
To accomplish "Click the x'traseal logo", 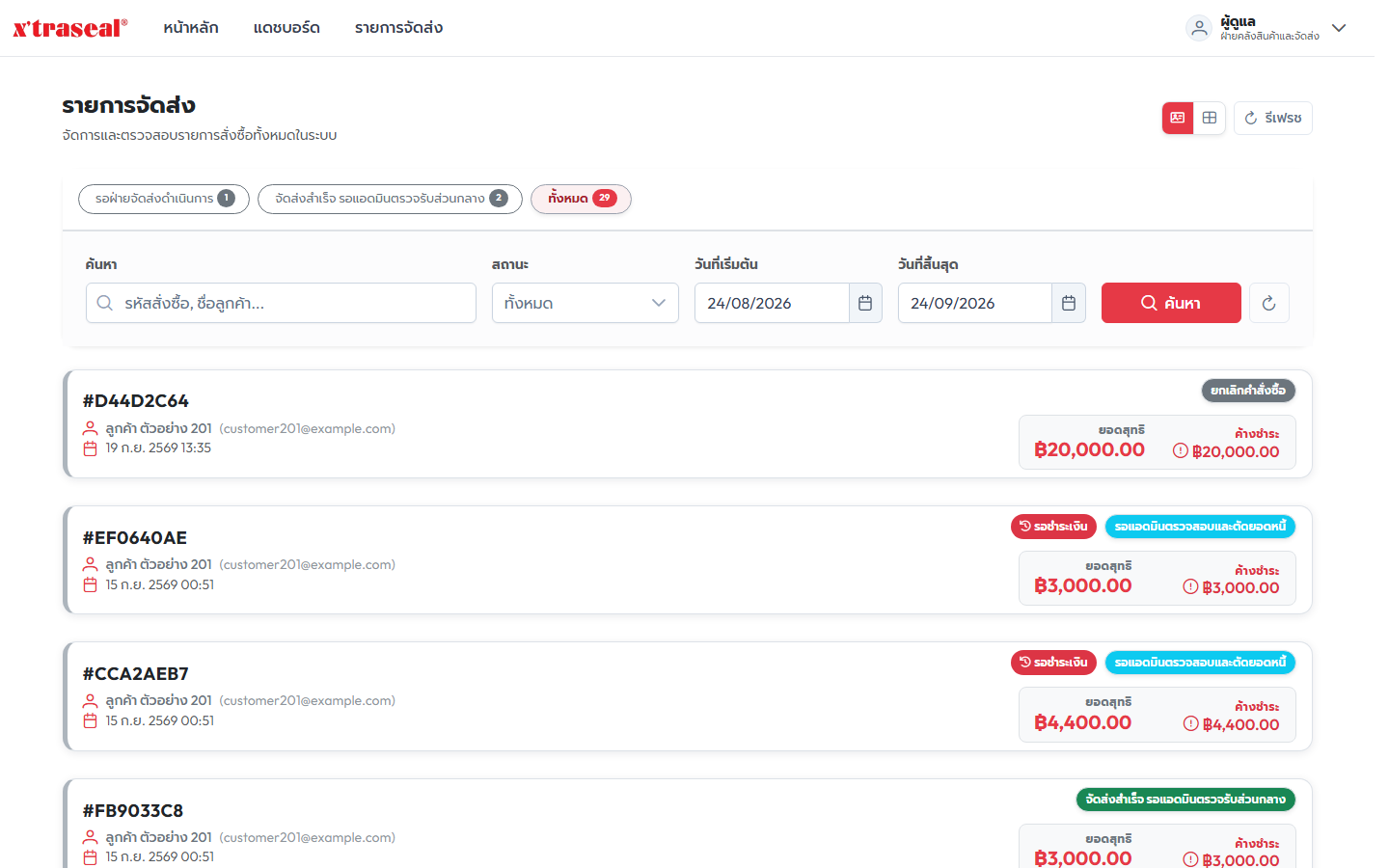I will click(x=70, y=28).
